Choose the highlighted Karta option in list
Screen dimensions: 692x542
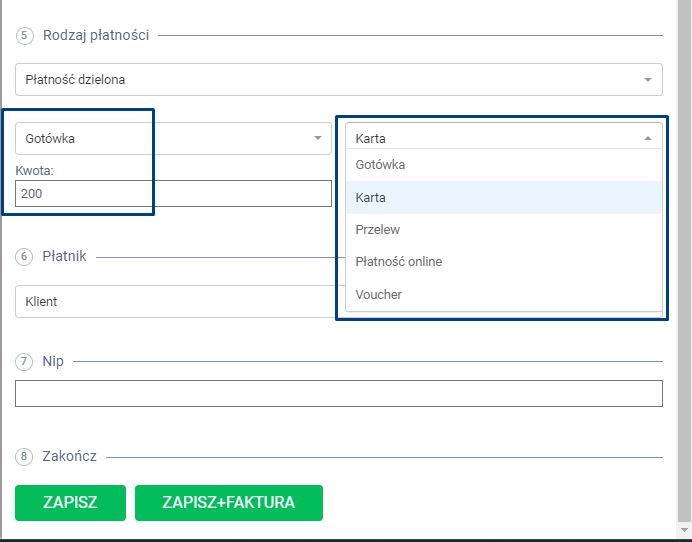(371, 198)
